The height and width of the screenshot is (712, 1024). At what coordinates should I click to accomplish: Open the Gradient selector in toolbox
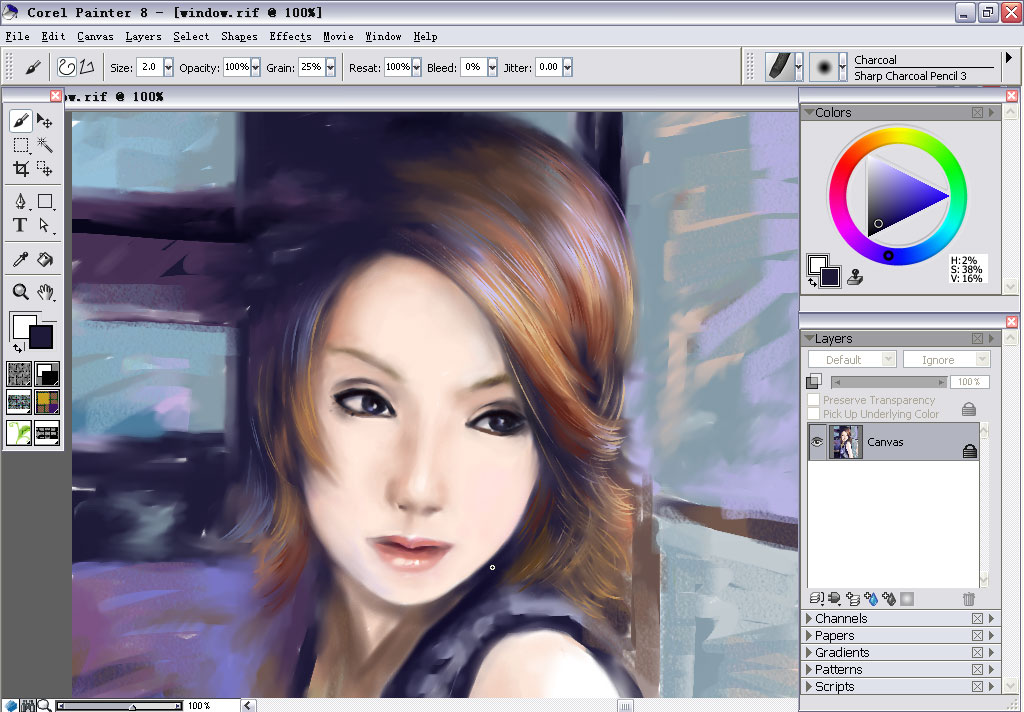47,374
